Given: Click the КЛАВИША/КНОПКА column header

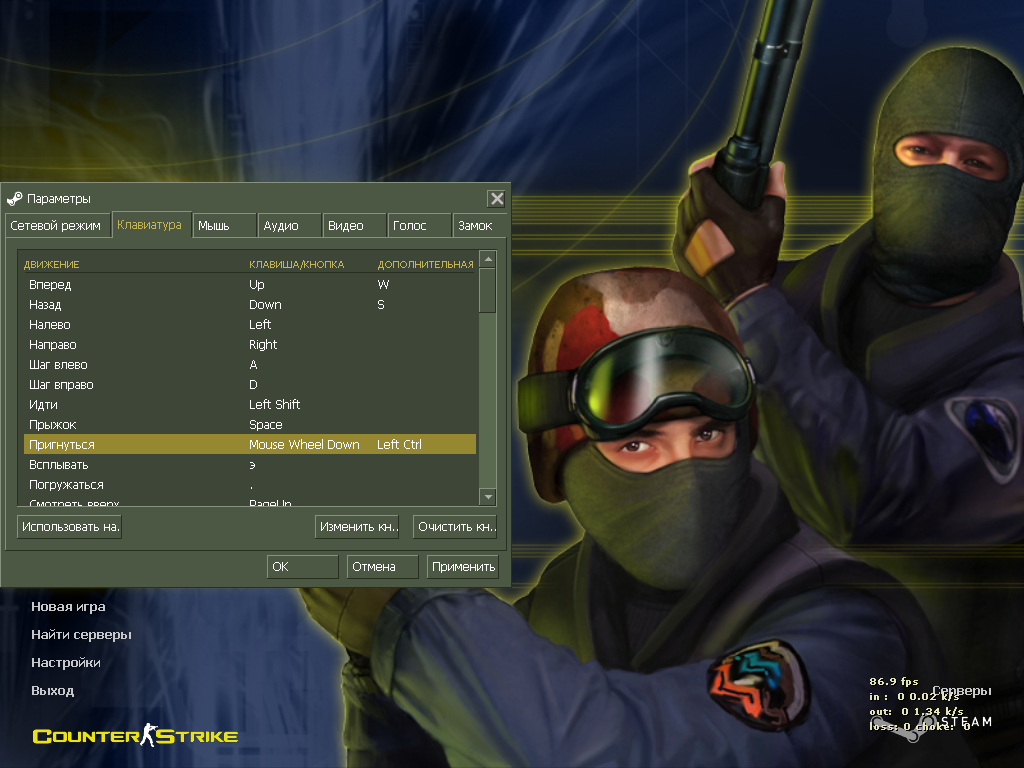Looking at the screenshot, I should point(296,264).
